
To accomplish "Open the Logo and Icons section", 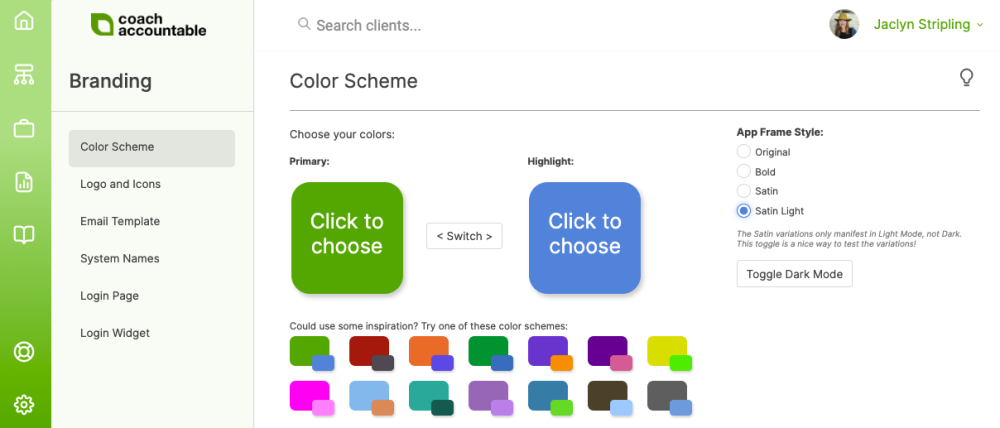I will [x=120, y=184].
